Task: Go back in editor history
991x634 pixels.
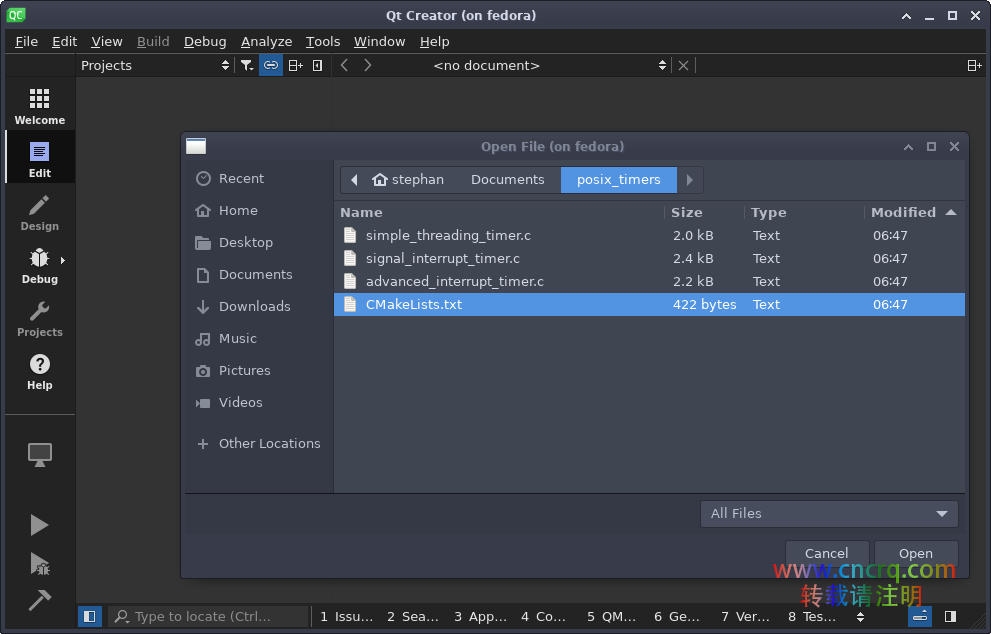Action: point(344,65)
